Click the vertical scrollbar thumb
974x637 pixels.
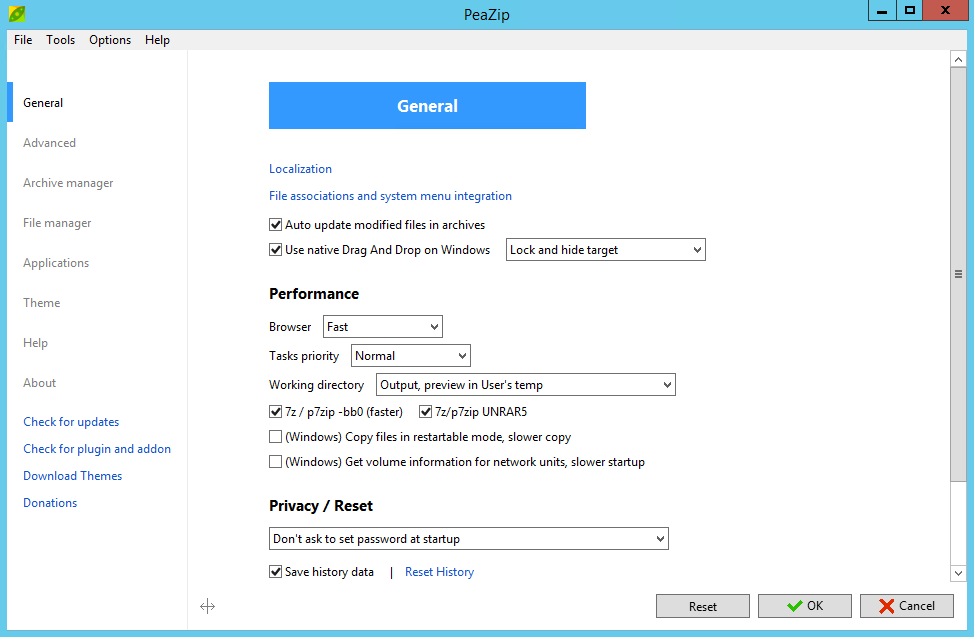click(958, 274)
